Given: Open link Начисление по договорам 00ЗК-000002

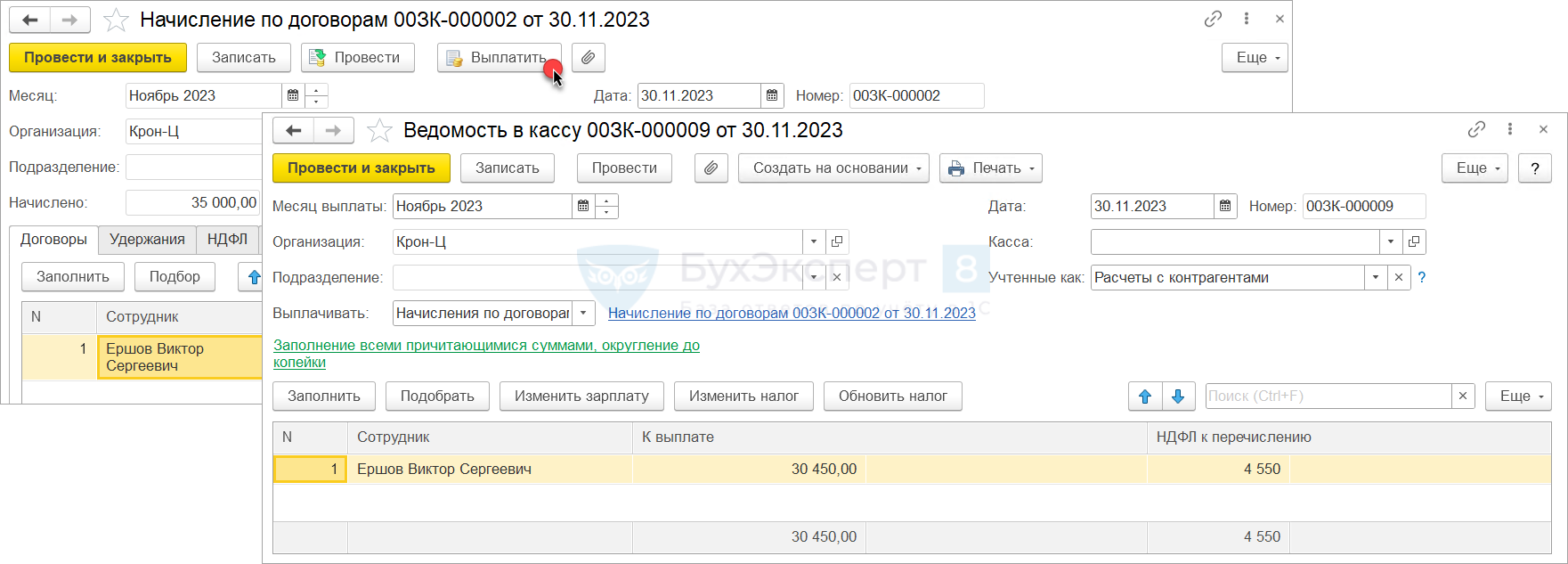Looking at the screenshot, I should click(x=792, y=314).
